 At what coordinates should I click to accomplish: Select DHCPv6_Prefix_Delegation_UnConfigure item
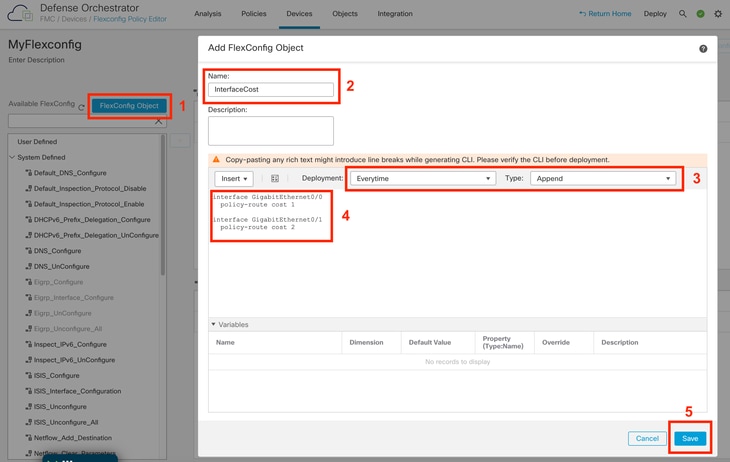coord(96,235)
